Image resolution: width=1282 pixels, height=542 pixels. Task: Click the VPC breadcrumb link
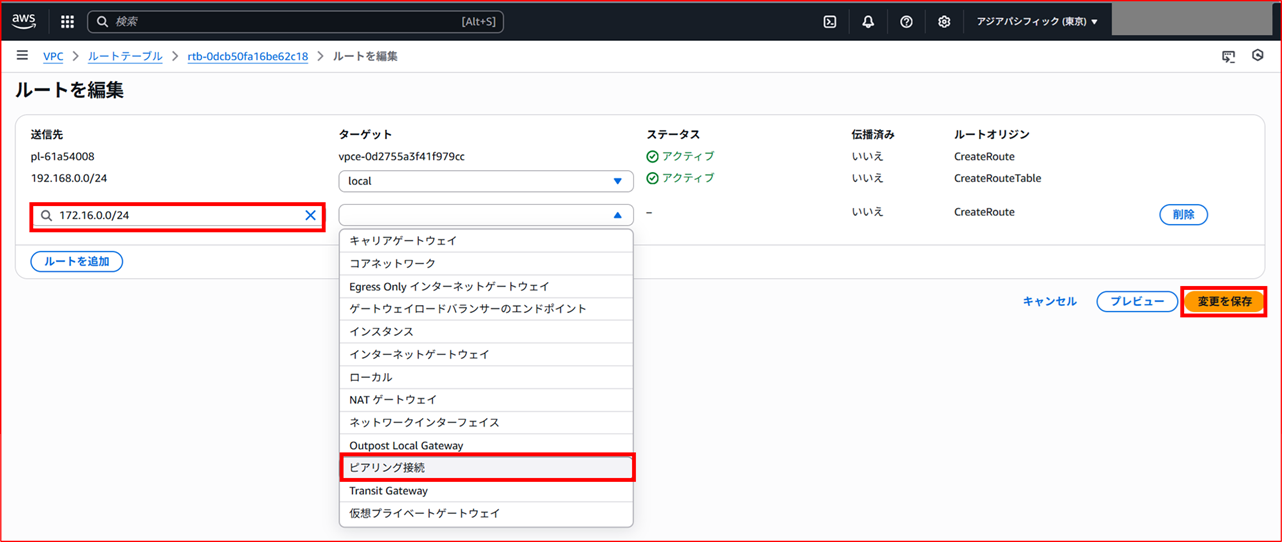pyautogui.click(x=53, y=57)
